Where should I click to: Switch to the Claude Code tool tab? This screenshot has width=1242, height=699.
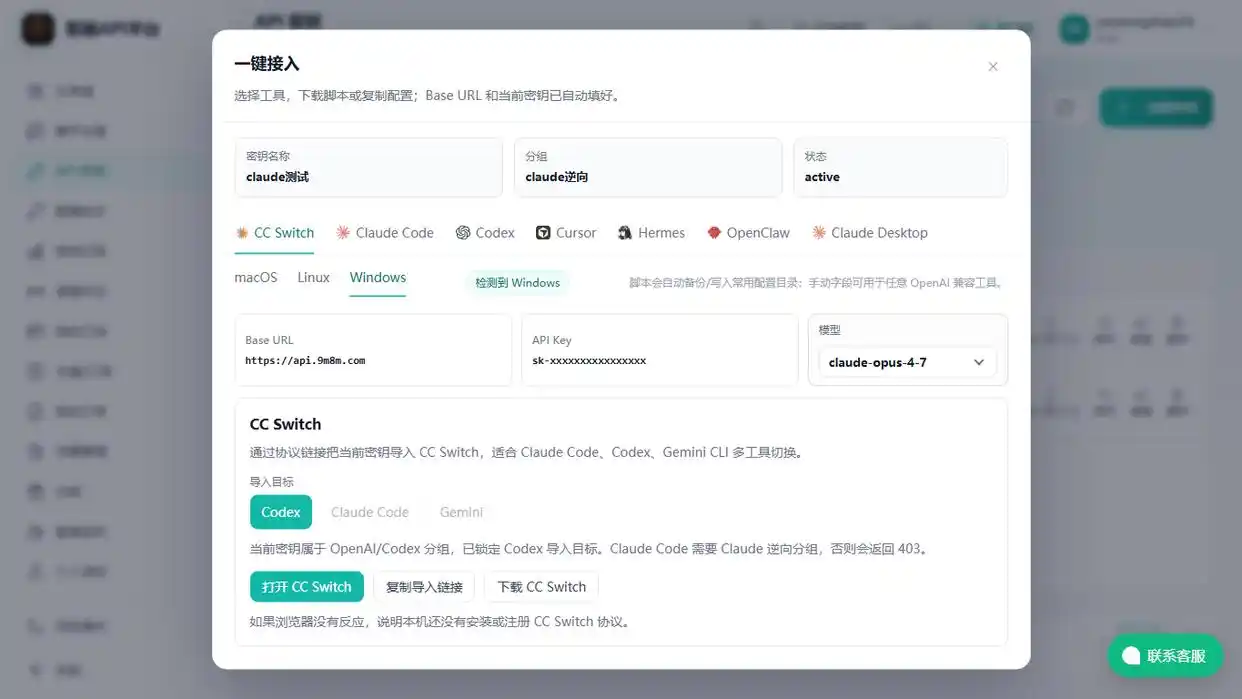(385, 233)
